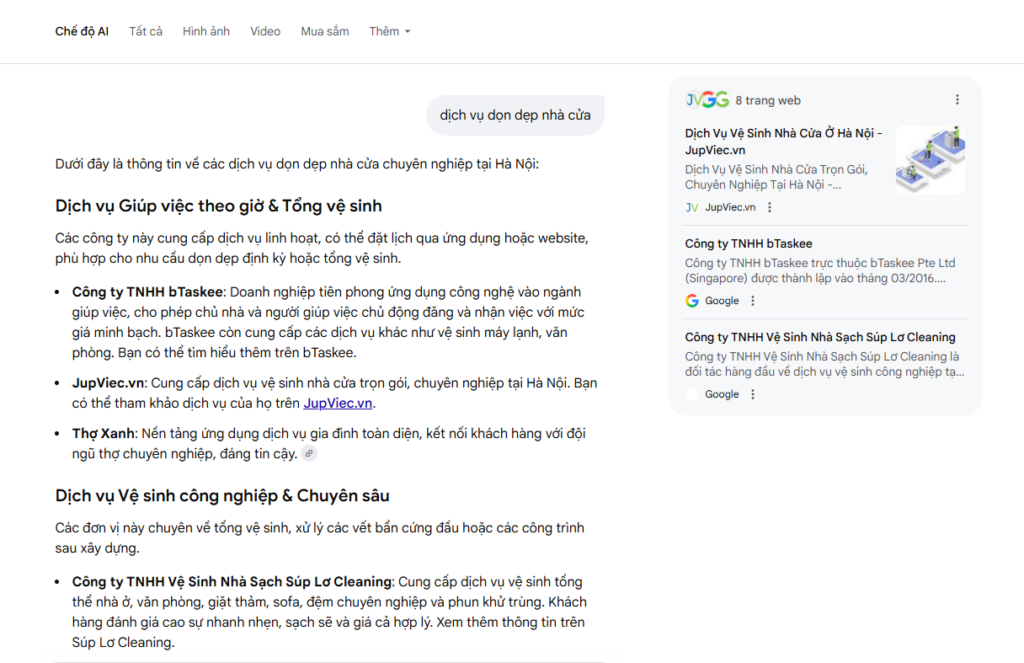Switch to Chế độ AI tab
1024x663 pixels.
pyautogui.click(x=82, y=31)
